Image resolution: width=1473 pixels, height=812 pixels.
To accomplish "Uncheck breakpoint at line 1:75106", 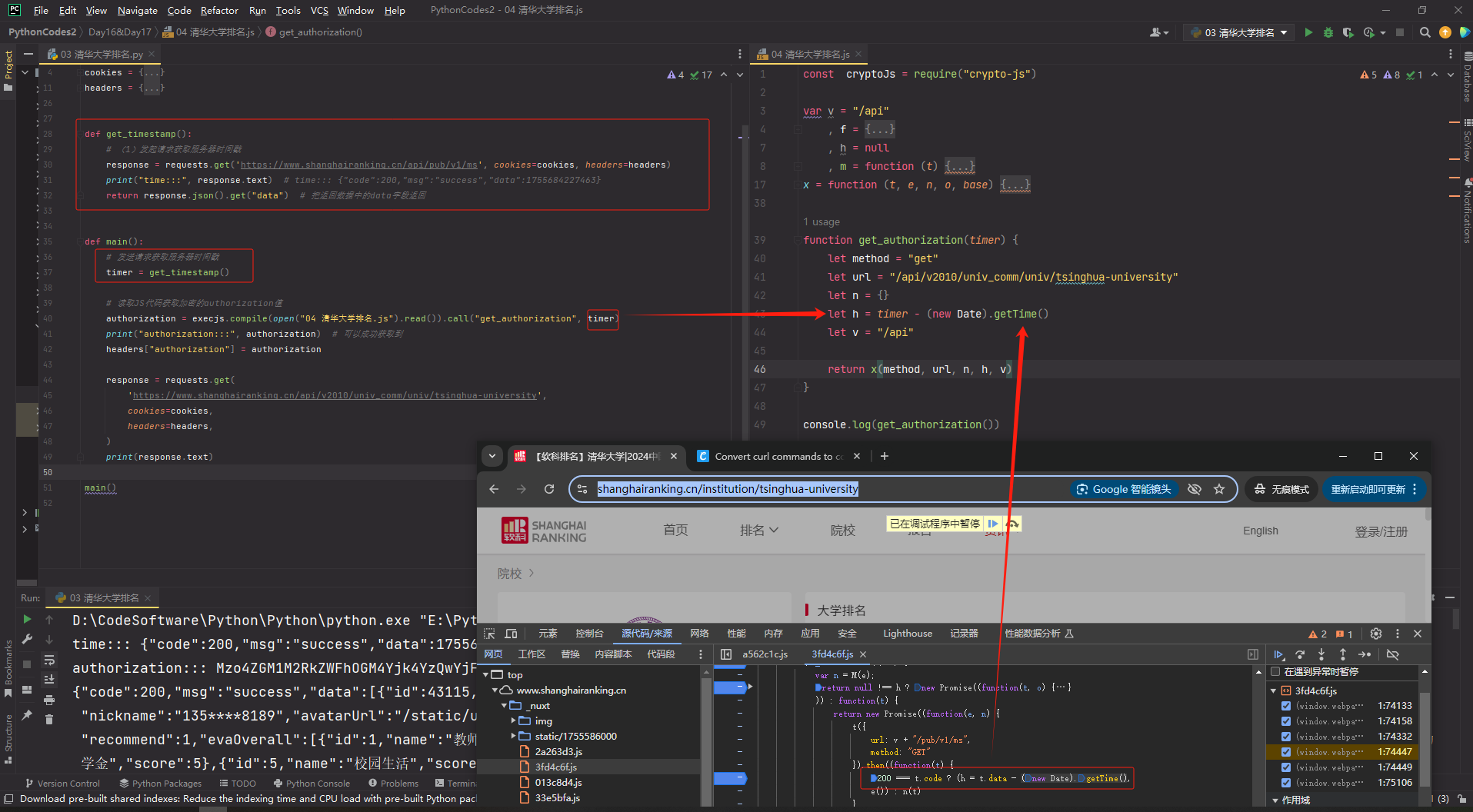I will (x=1286, y=783).
